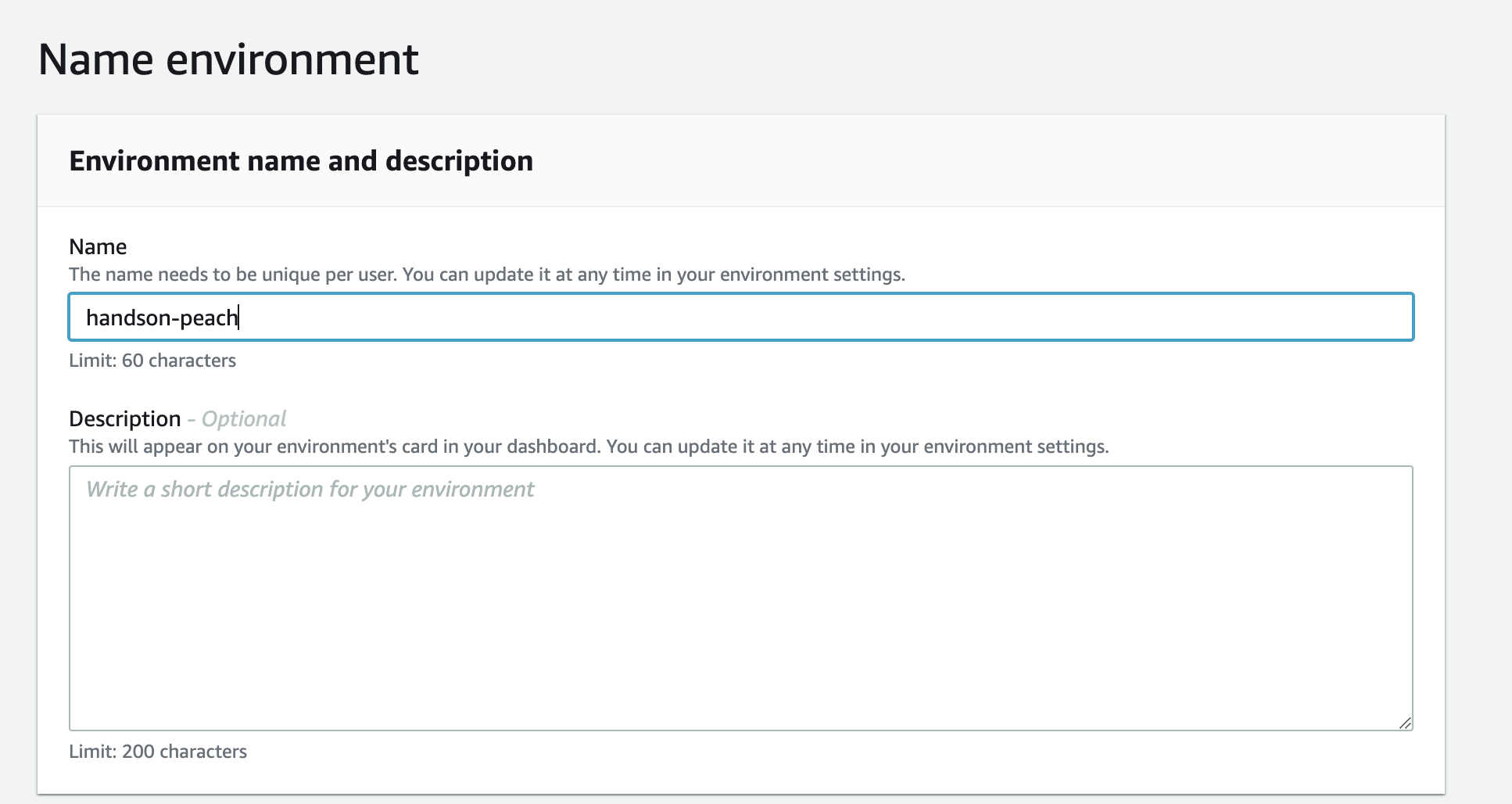Viewport: 1512px width, 804px height.
Task: Click the description dashboard helper text
Action: pyautogui.click(x=588, y=447)
